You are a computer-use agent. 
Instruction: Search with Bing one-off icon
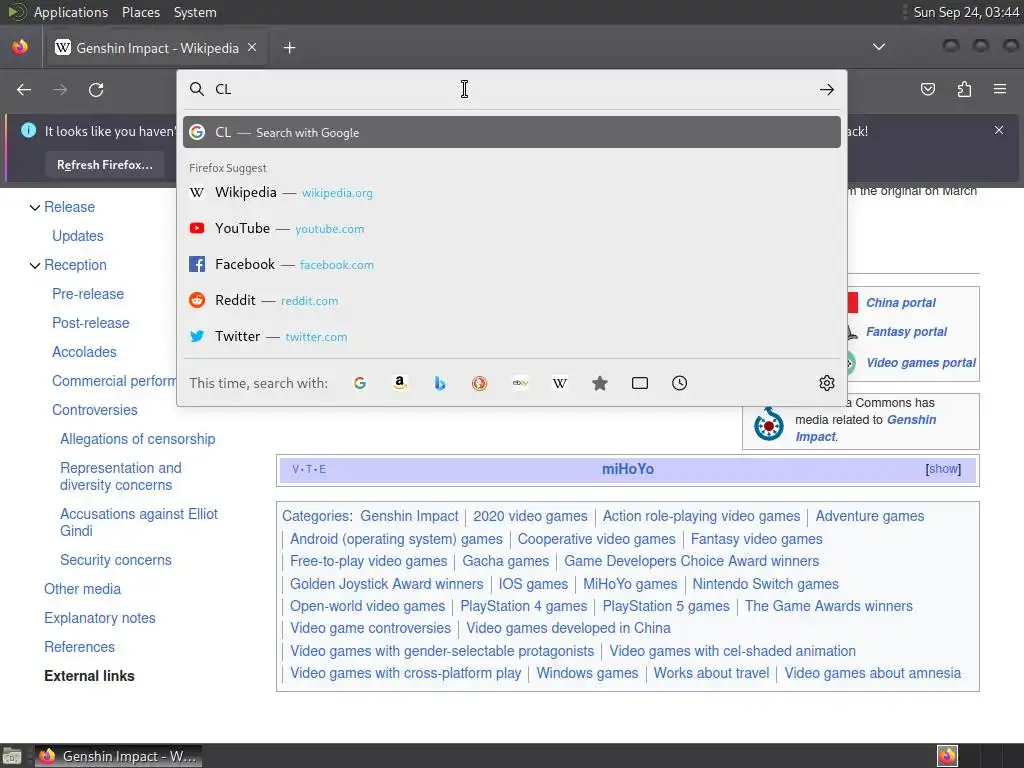[440, 383]
